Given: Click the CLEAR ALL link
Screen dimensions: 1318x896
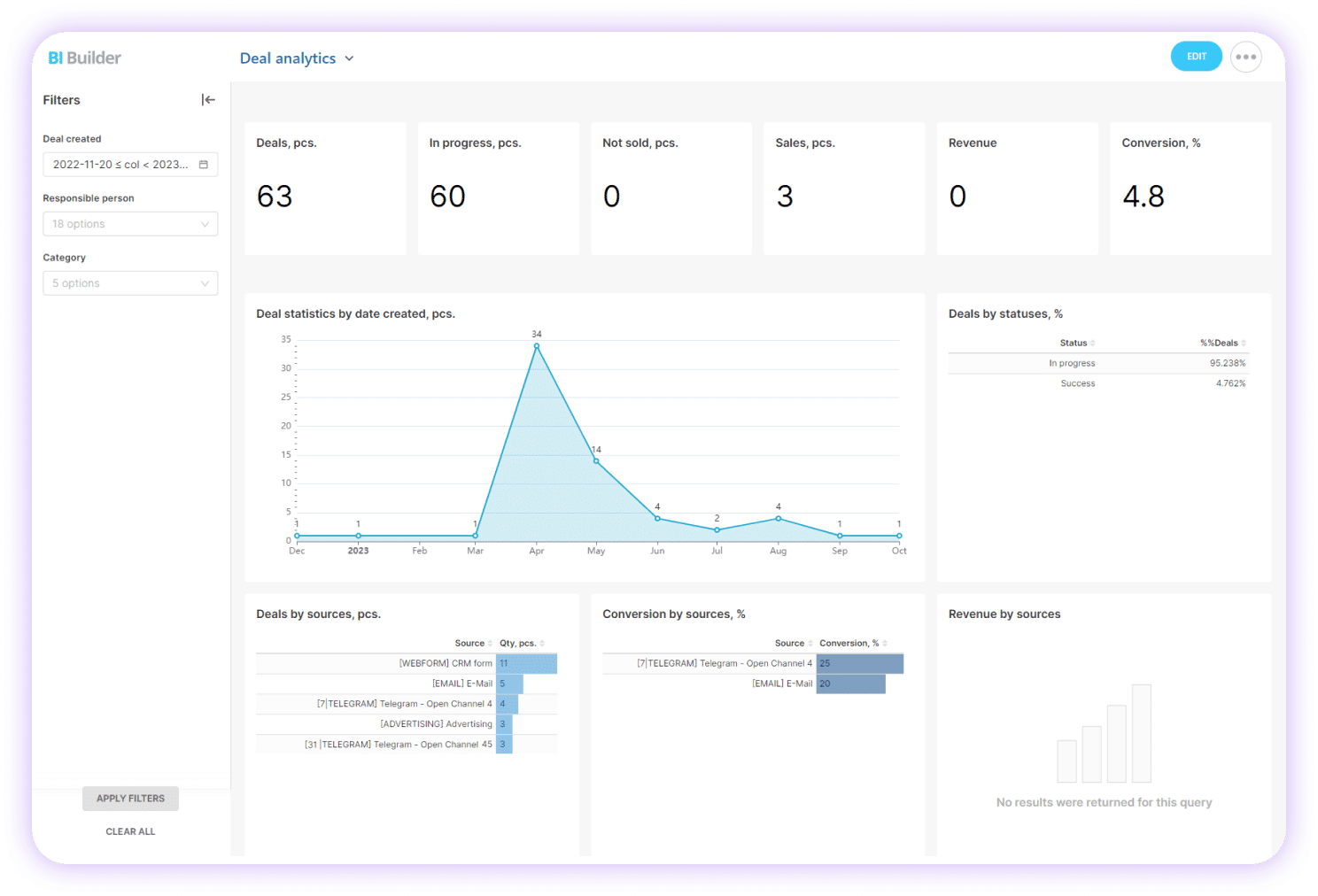Looking at the screenshot, I should [130, 830].
